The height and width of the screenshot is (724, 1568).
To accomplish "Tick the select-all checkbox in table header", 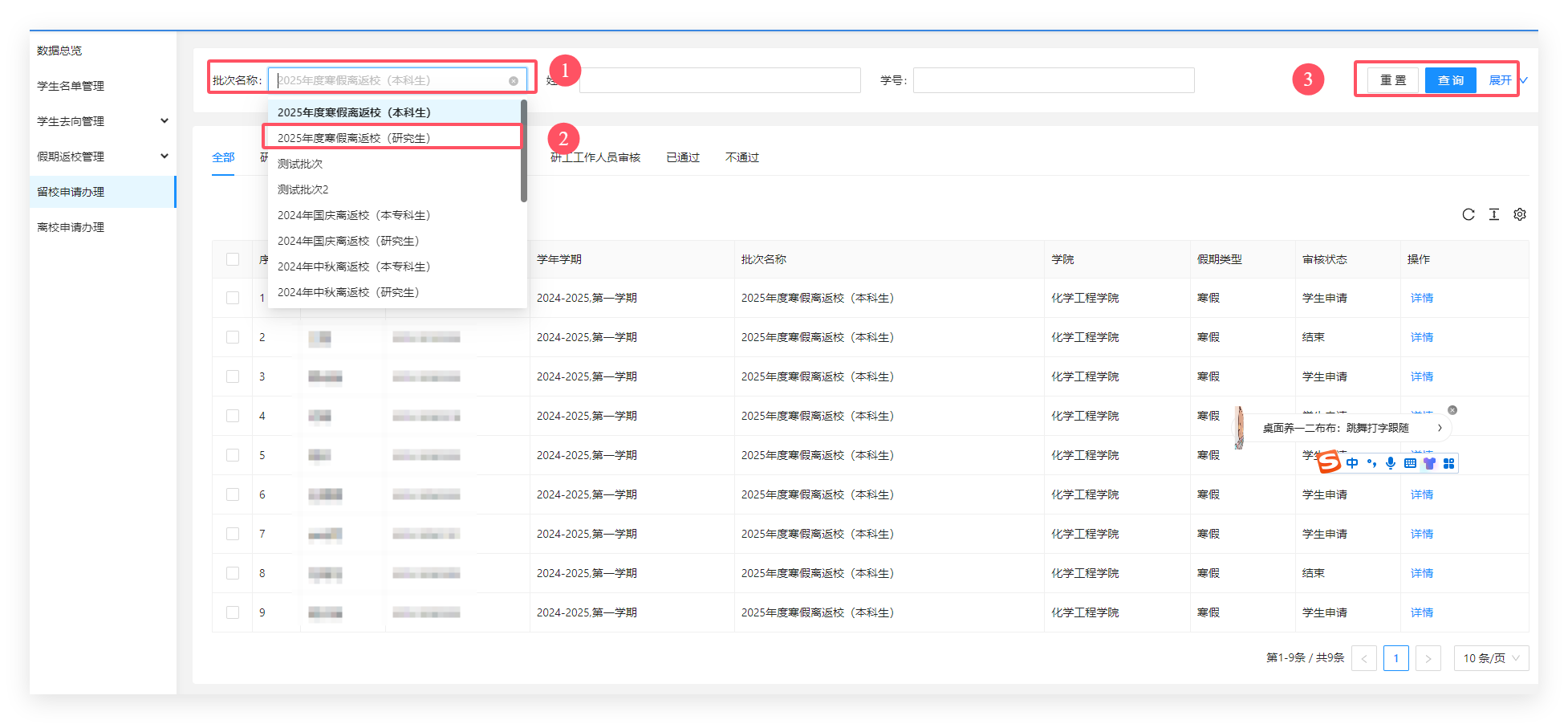I will click(233, 259).
